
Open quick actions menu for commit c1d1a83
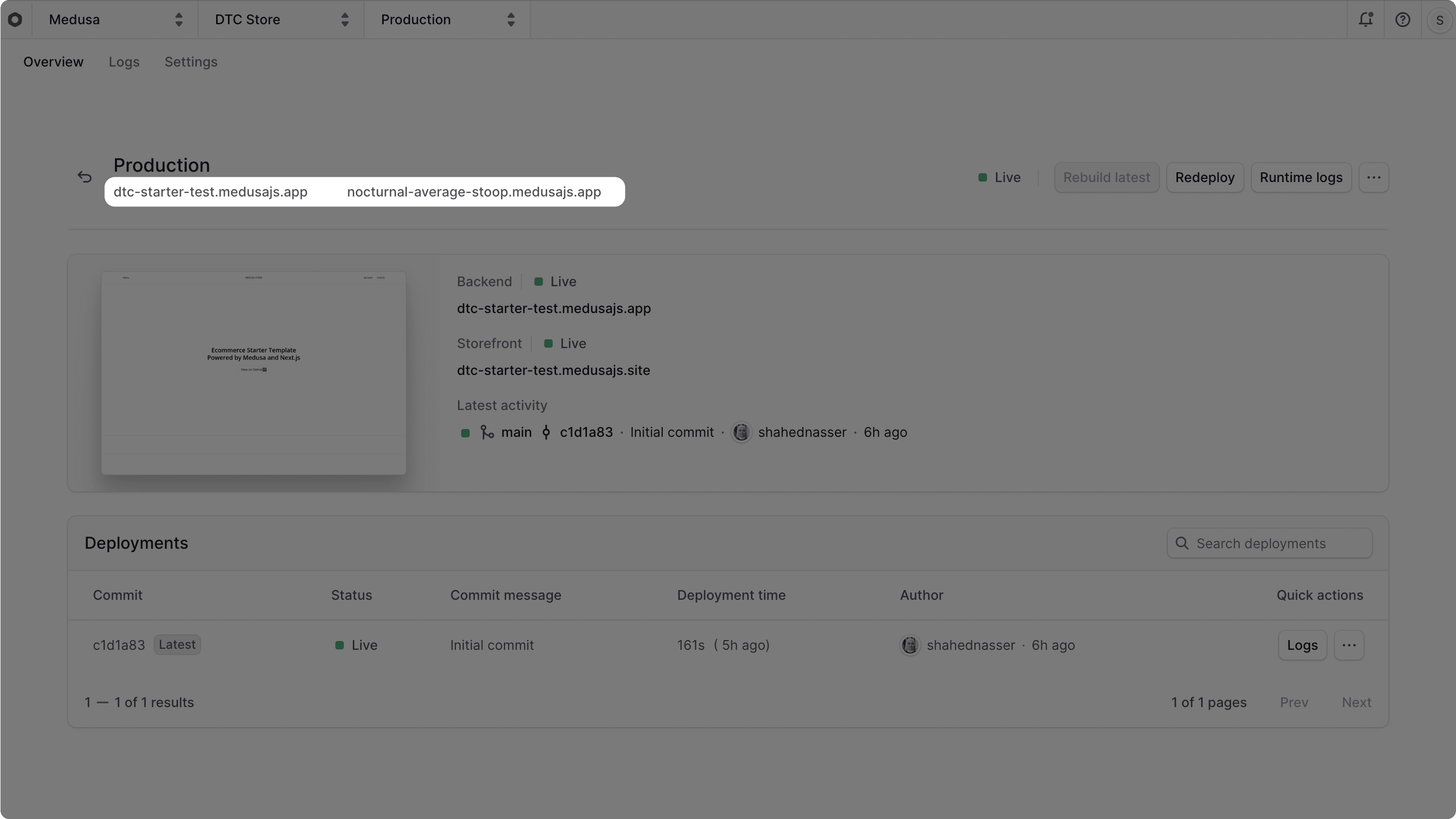pos(1349,645)
